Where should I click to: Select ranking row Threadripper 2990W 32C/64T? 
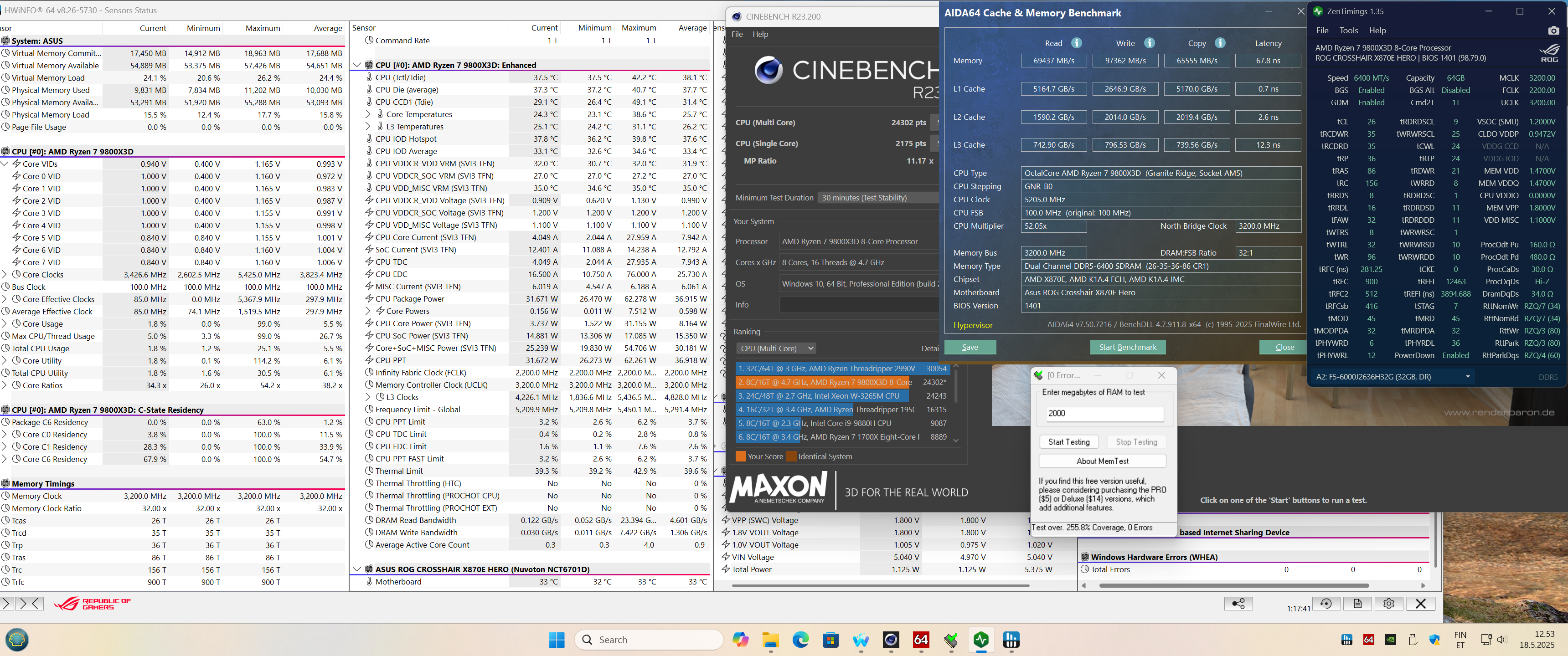pyautogui.click(x=842, y=369)
